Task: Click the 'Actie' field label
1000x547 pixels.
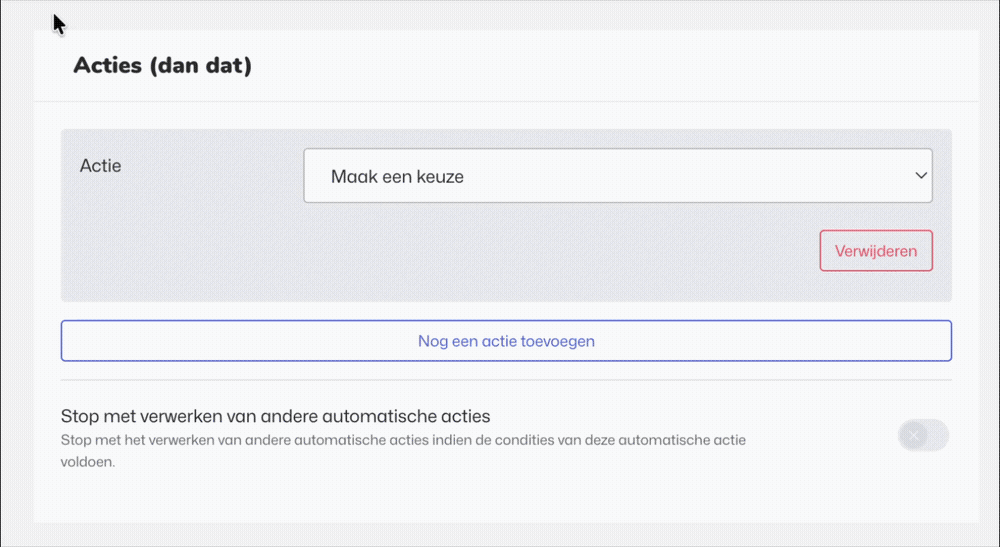Action: 101,166
